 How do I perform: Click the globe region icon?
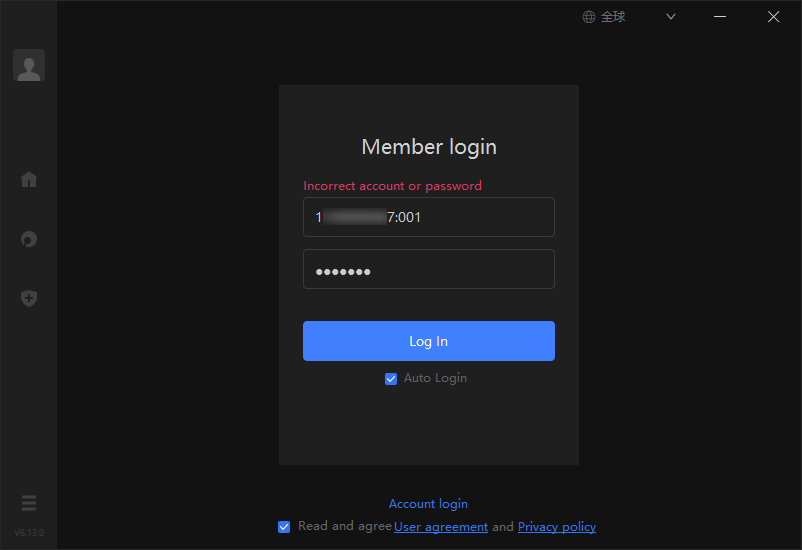pos(589,17)
